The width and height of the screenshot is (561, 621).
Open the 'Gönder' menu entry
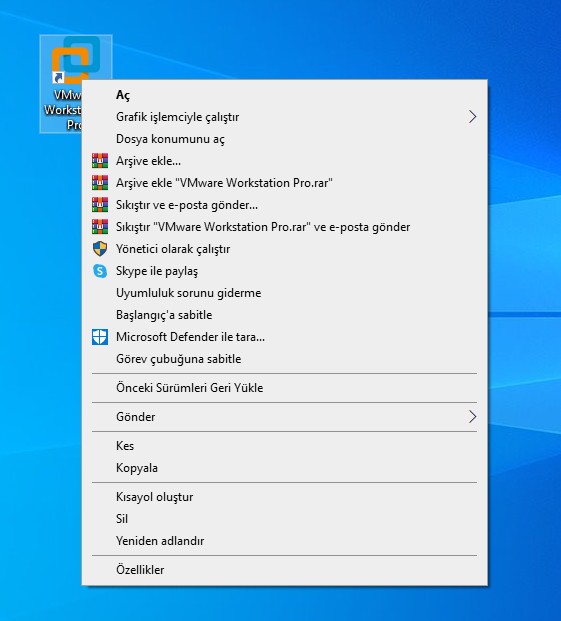pyautogui.click(x=284, y=417)
